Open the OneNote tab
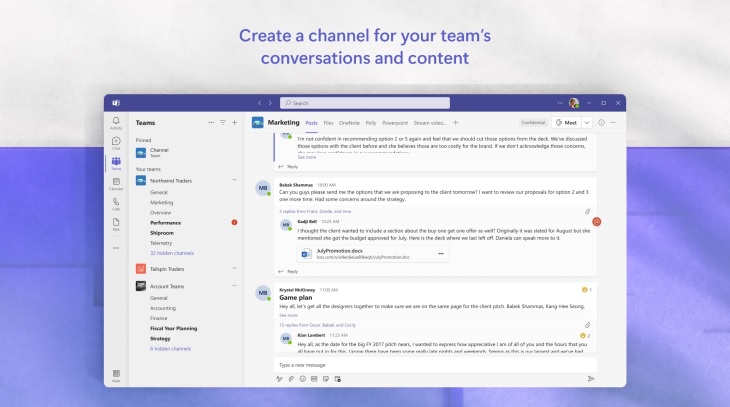 tap(349, 123)
